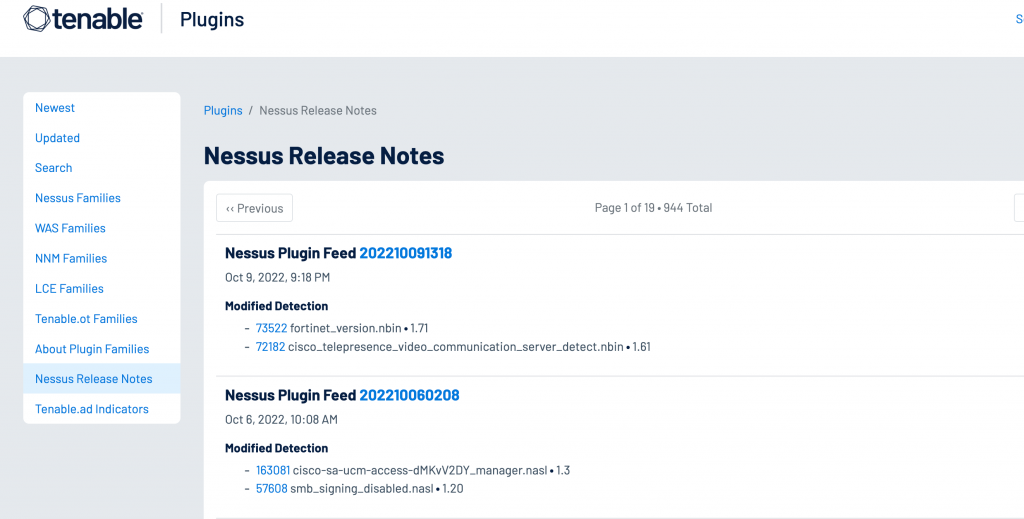Open plugin feed 202210060208 link
The image size is (1024, 519).
409,395
